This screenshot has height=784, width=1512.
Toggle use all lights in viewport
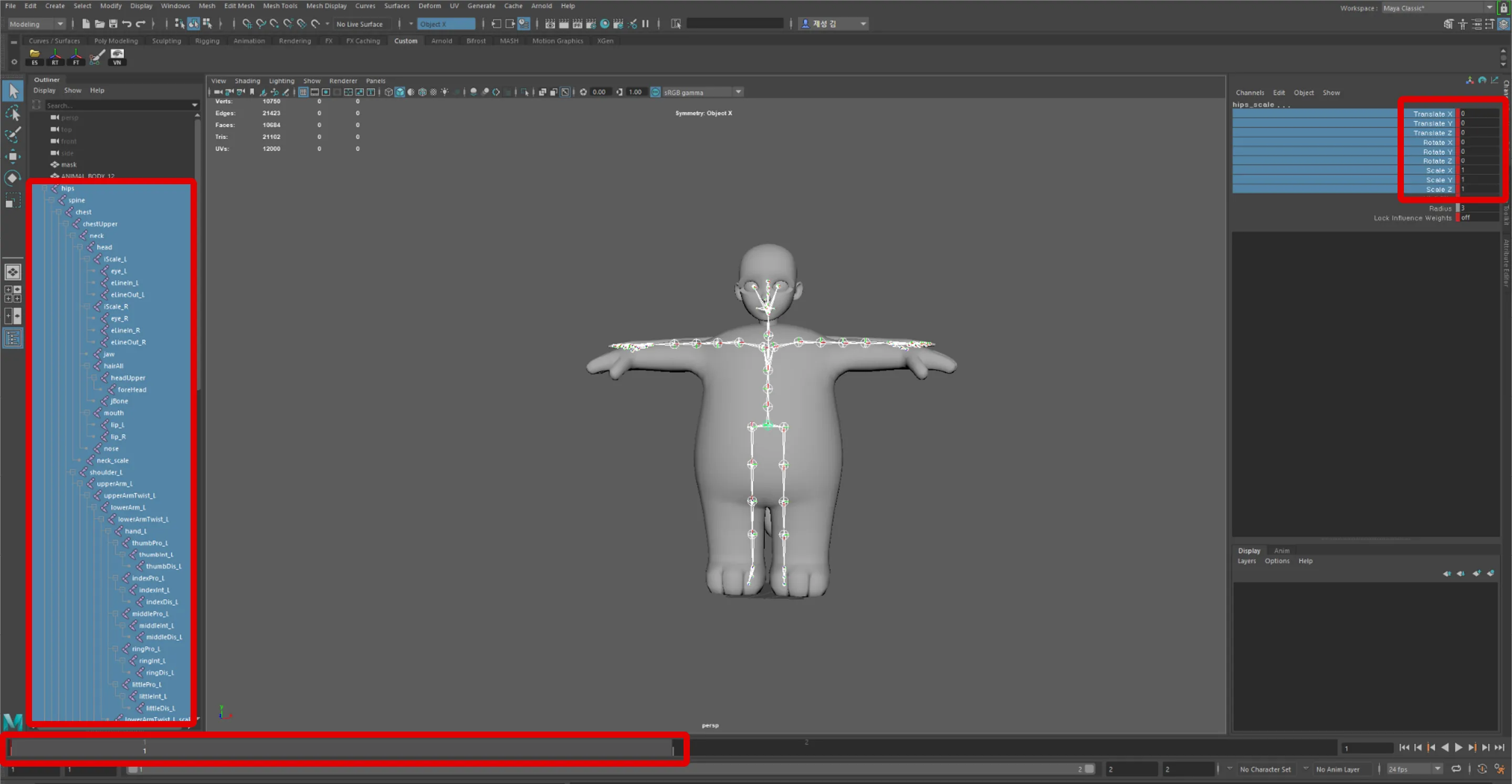[x=444, y=92]
